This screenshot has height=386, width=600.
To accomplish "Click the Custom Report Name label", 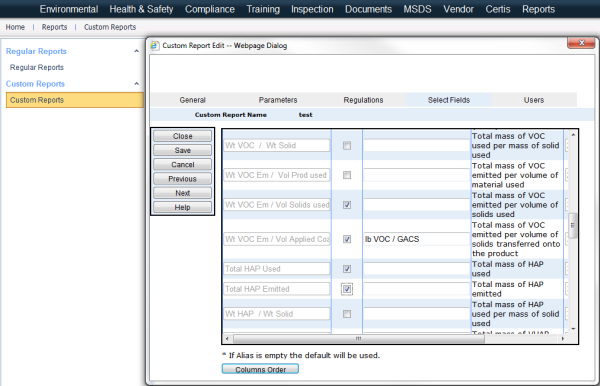I will pos(231,115).
